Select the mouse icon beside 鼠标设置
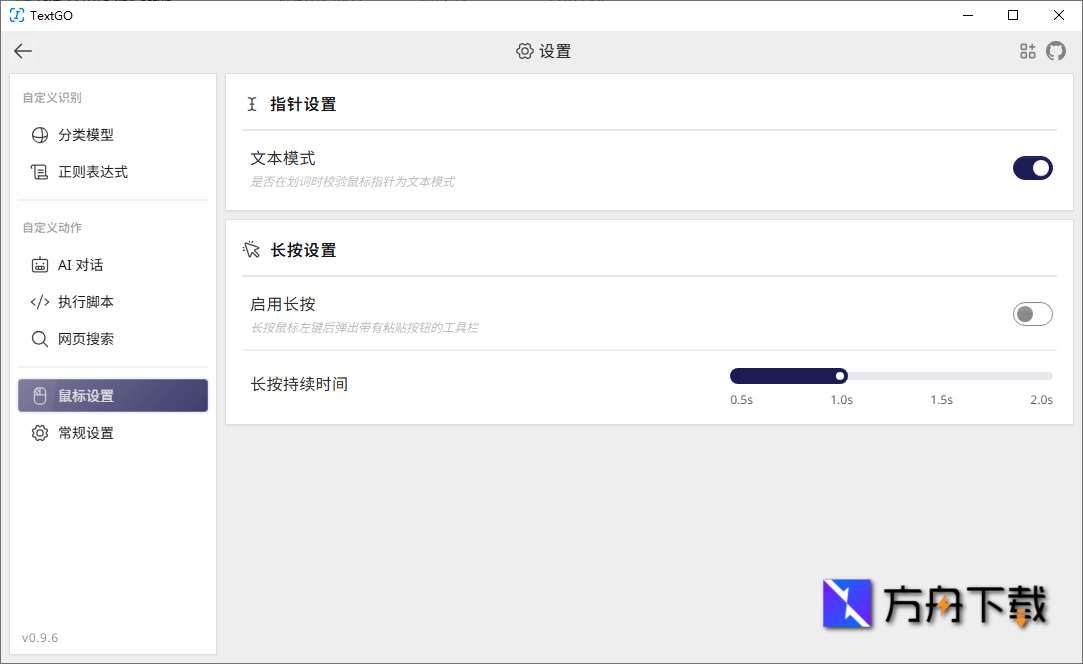This screenshot has width=1083, height=664. click(x=38, y=395)
